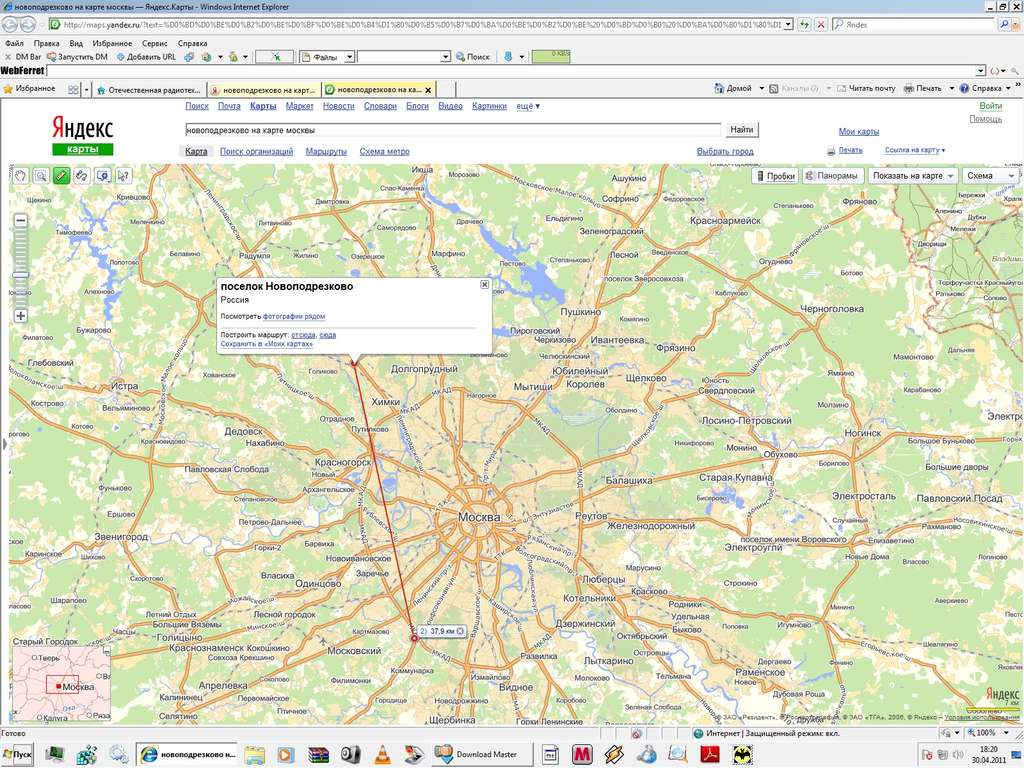This screenshot has width=1024, height=768.
Task: Click the red Adobe PDF taskbar icon
Action: [710, 754]
